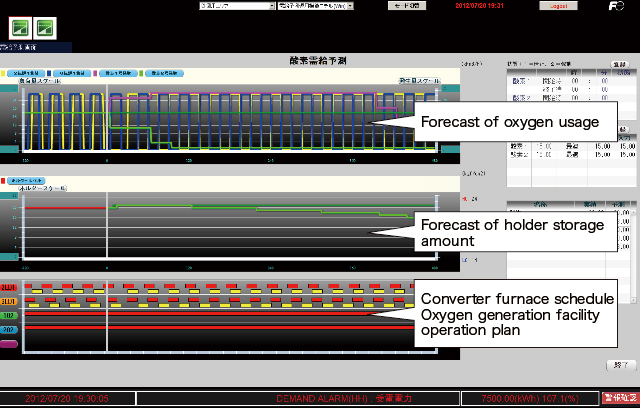Open the red-bordered green chart icon
Image resolution: width=640 pixels, height=408 pixels.
pyautogui.click(x=20, y=28)
